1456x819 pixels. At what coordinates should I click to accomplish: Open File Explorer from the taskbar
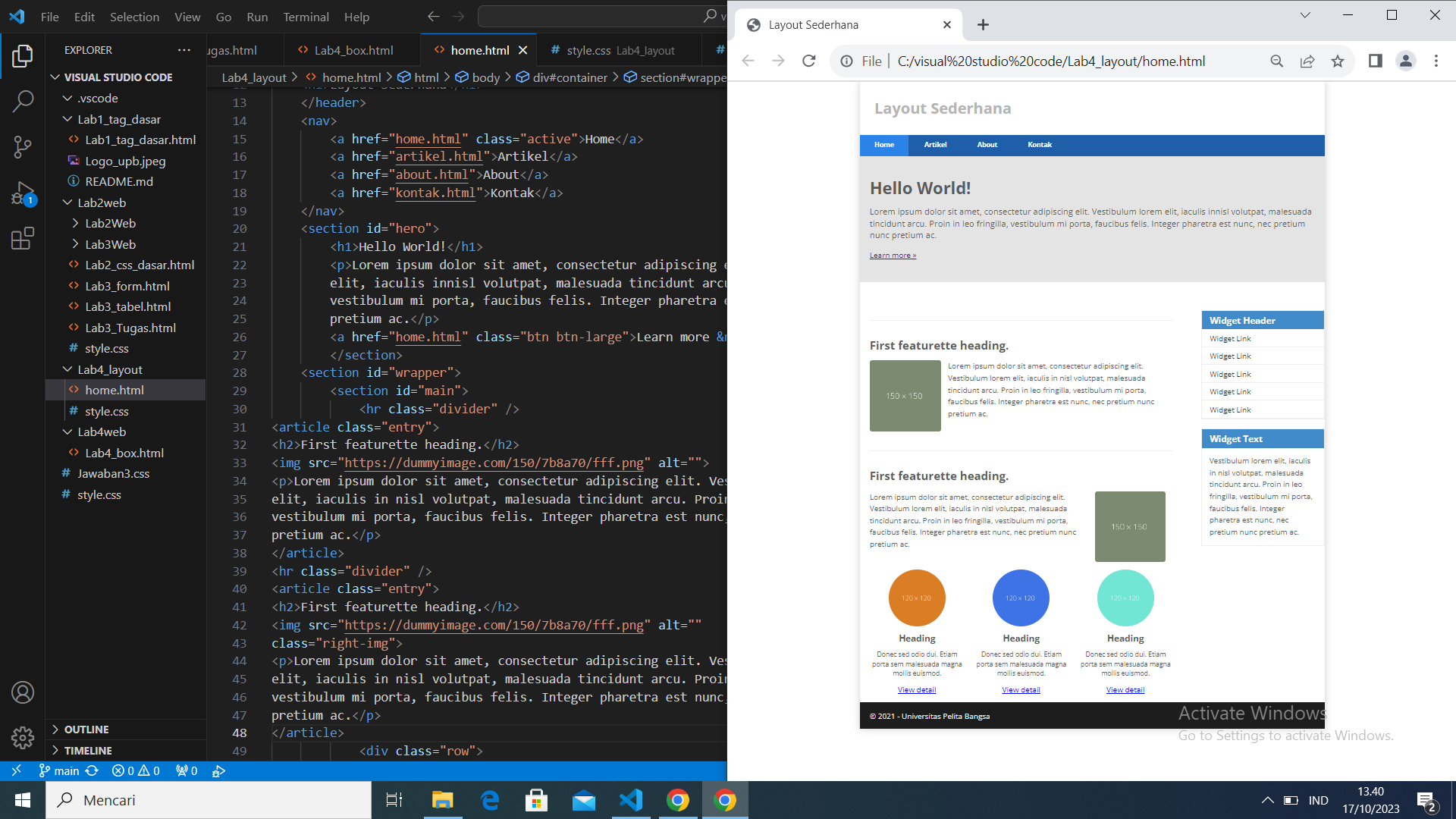pos(442,799)
